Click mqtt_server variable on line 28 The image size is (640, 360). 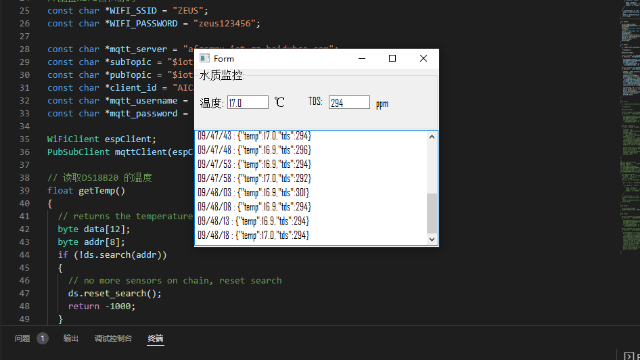click(138, 49)
